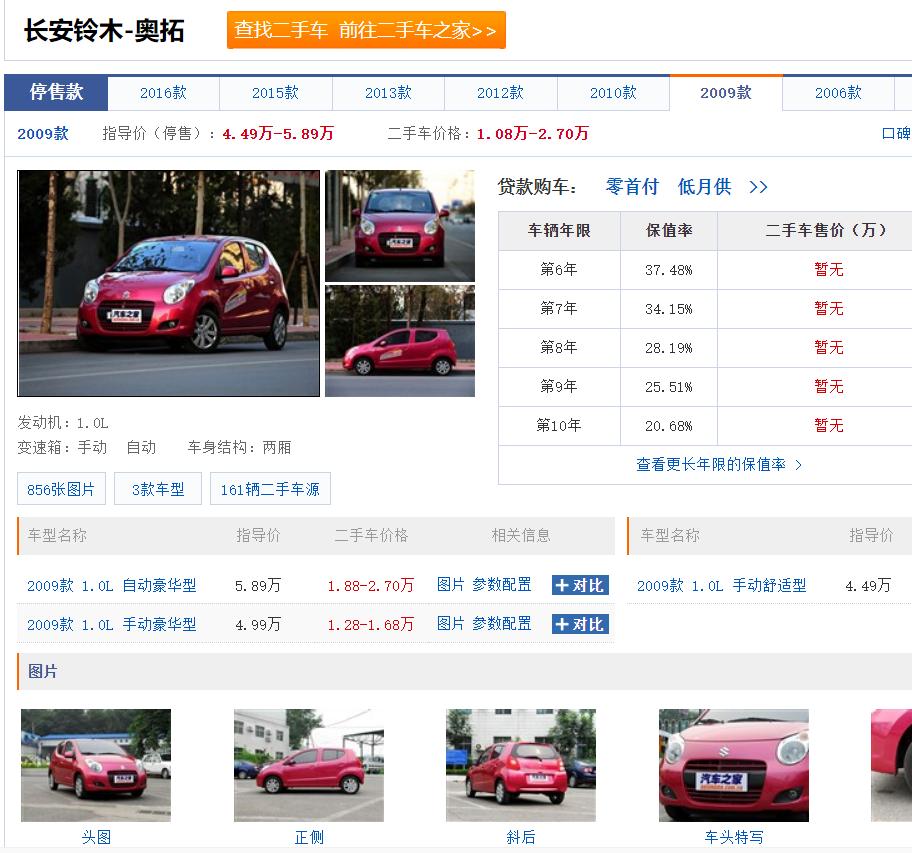Click the 低月供 loan link
The image size is (912, 853).
704,187
